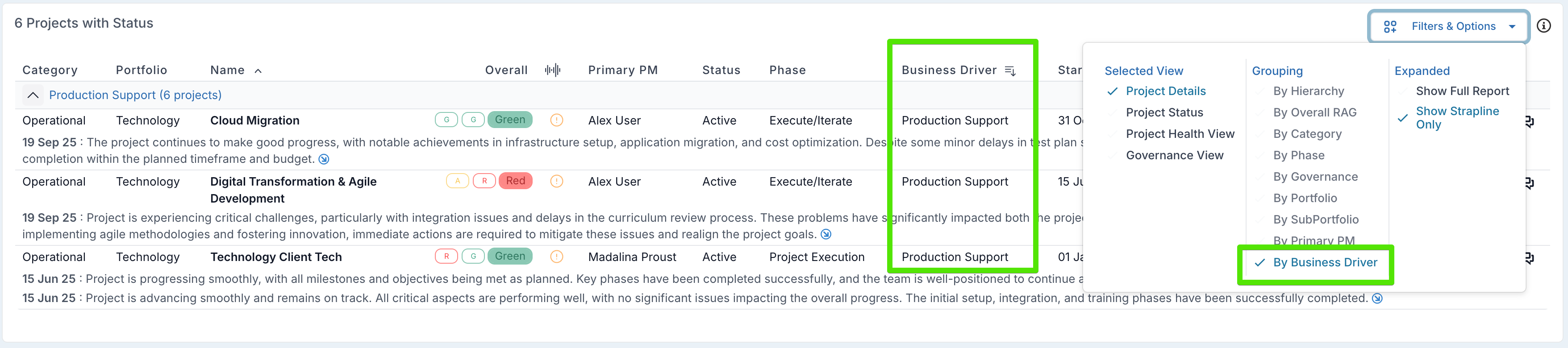
Task: Switch to the Governance View
Action: tap(1174, 155)
